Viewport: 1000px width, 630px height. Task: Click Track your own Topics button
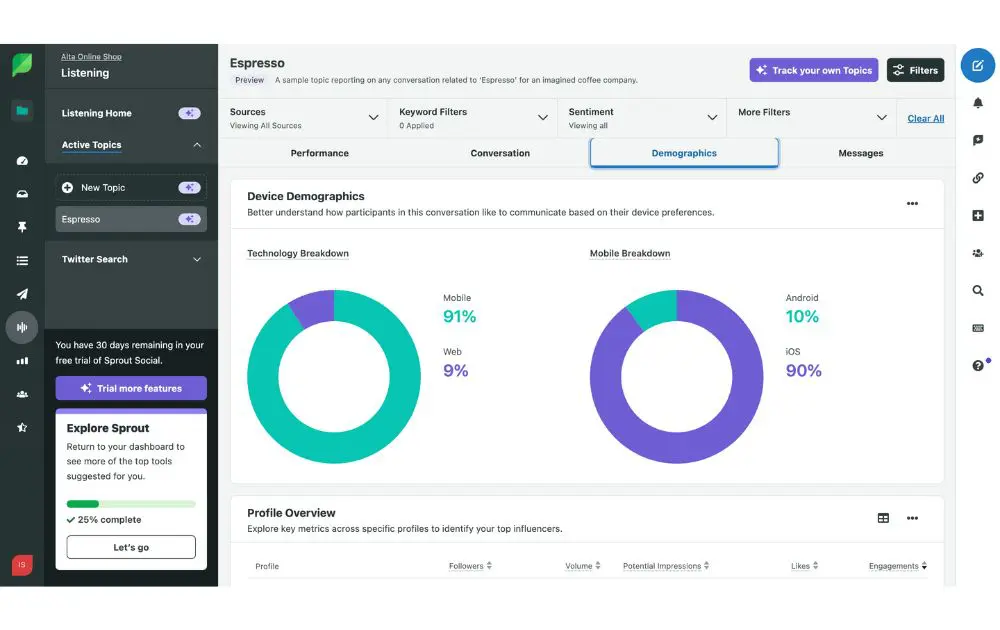coord(813,70)
